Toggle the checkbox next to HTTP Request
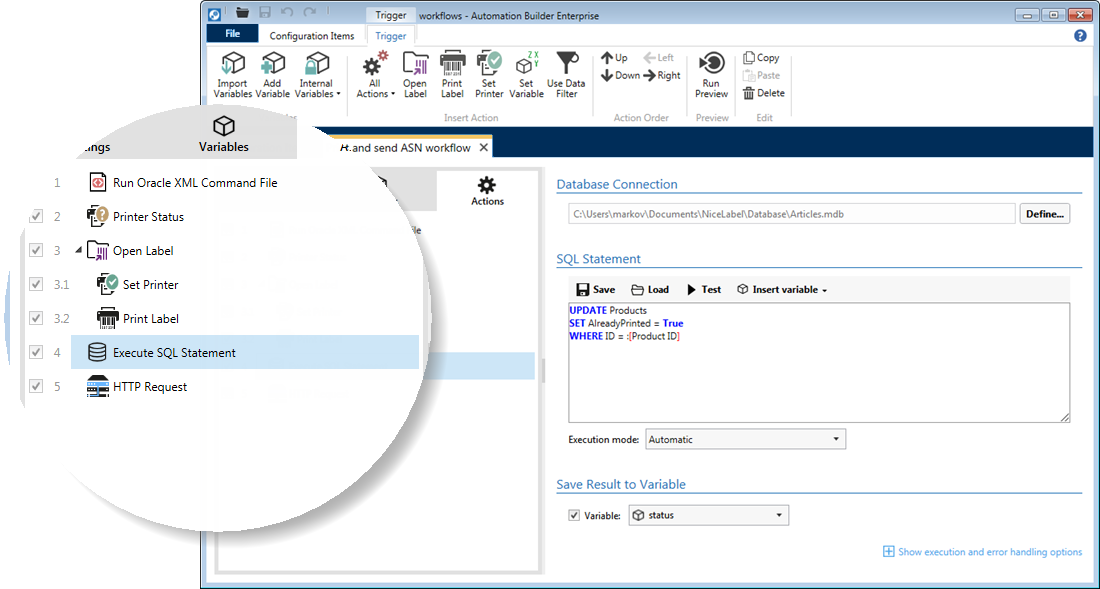This screenshot has height=589, width=1100. [36, 386]
